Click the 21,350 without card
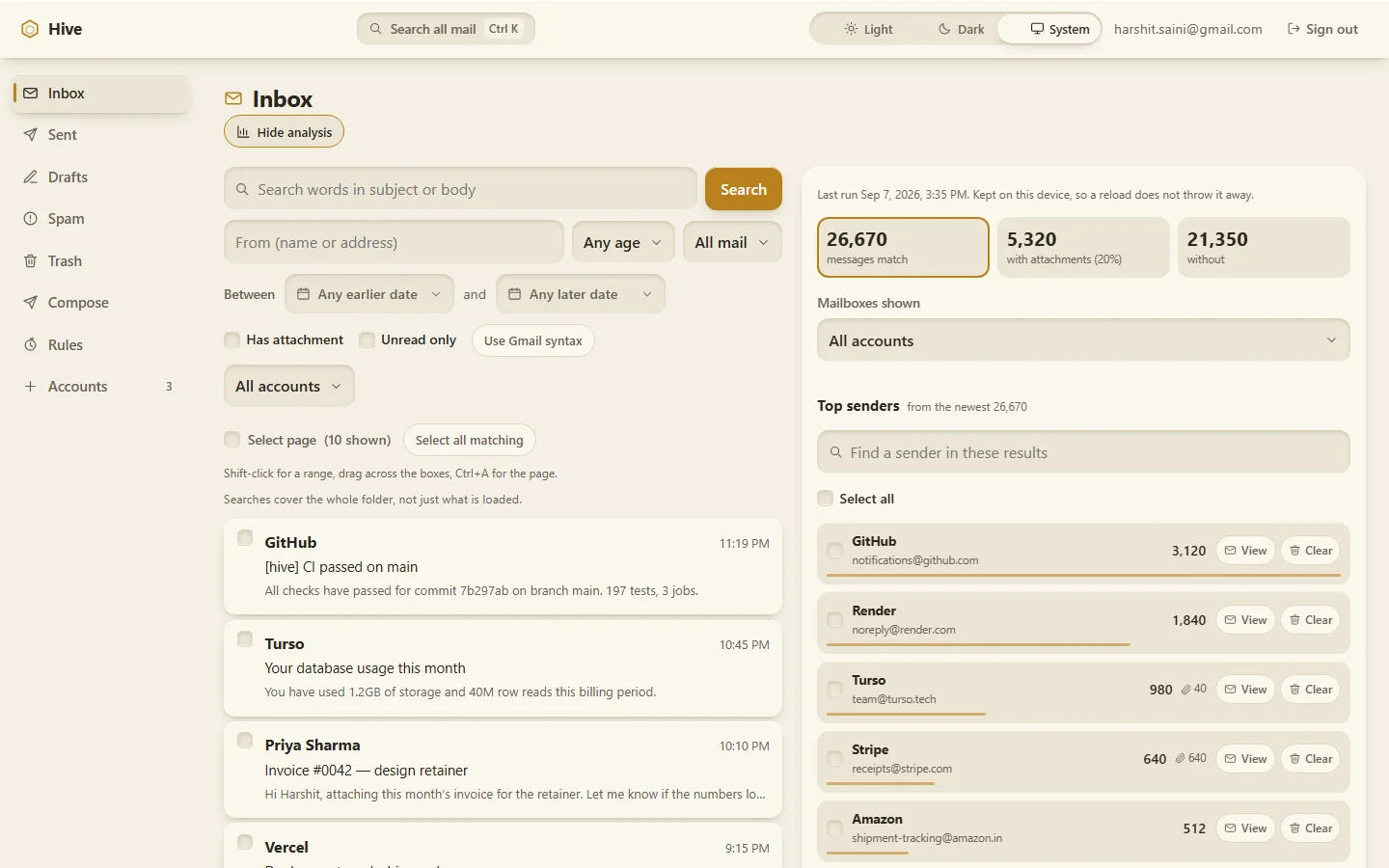Screen dimensions: 1389x868 click(x=1264, y=247)
